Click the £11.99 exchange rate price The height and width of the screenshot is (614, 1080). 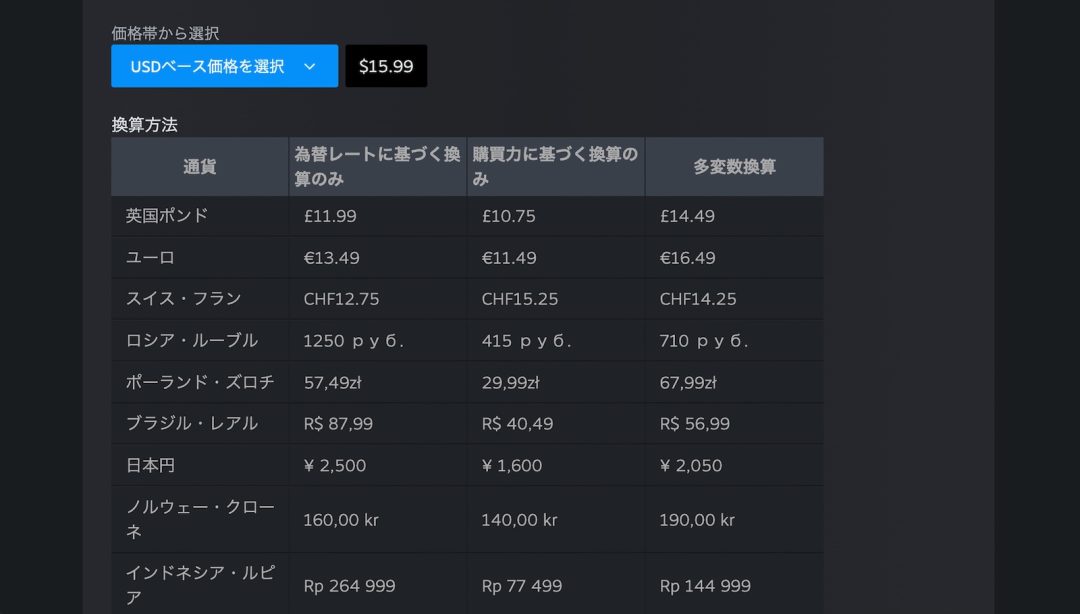point(330,216)
